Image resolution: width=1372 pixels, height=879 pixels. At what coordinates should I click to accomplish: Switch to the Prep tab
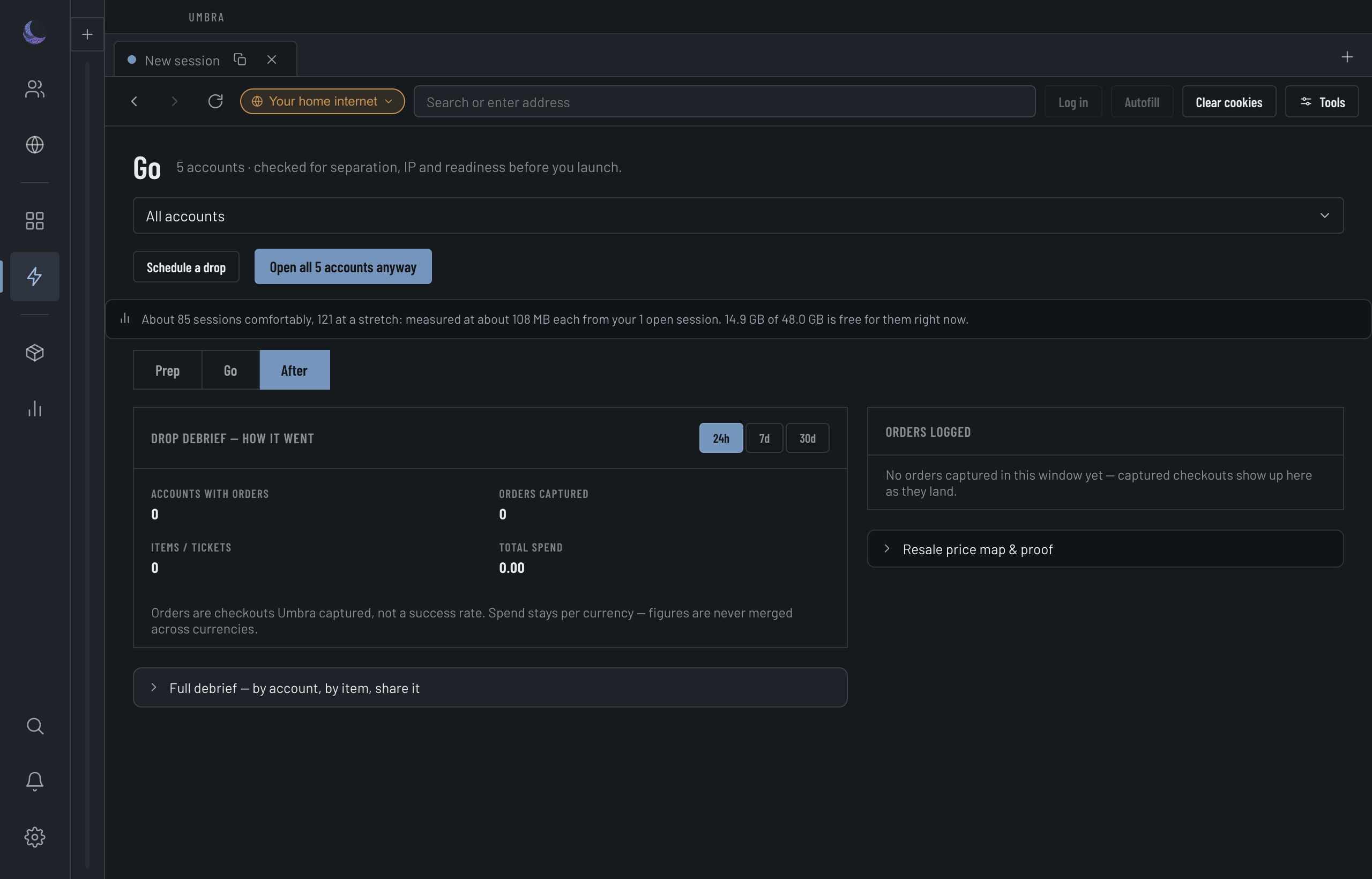[x=167, y=370]
